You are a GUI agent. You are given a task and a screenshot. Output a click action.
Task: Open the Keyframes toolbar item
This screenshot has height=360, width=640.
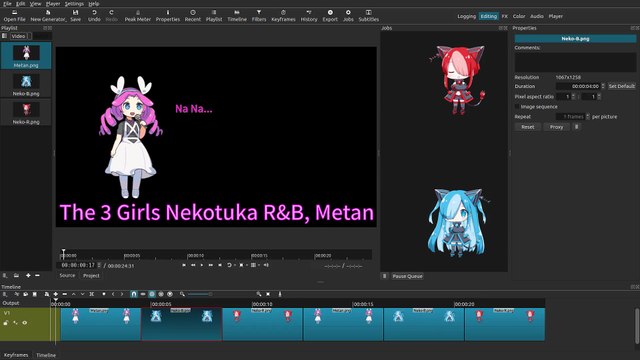283,16
